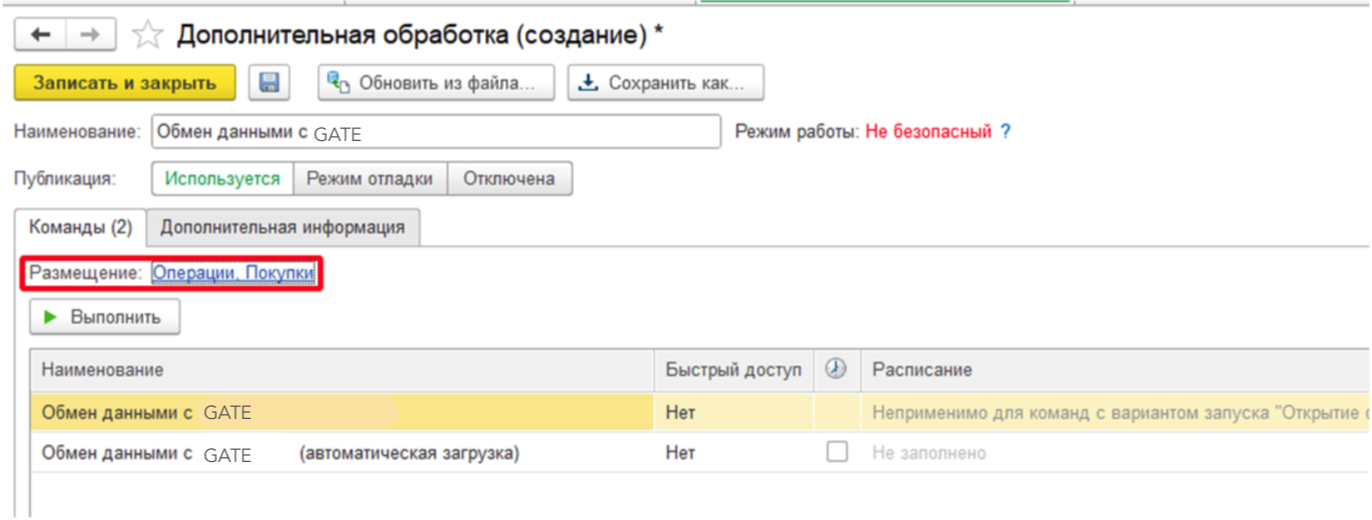Viewport: 1372px width, 520px height.
Task: Set publication to "Отключена"
Action: [509, 179]
